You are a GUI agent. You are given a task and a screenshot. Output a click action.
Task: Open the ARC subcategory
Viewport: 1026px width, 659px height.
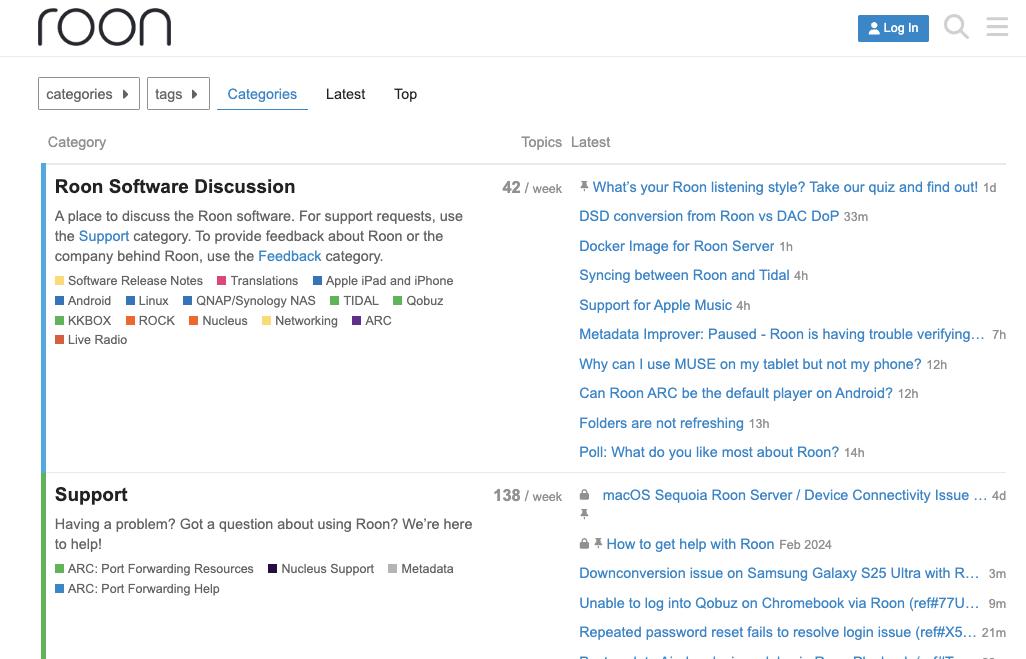click(372, 321)
